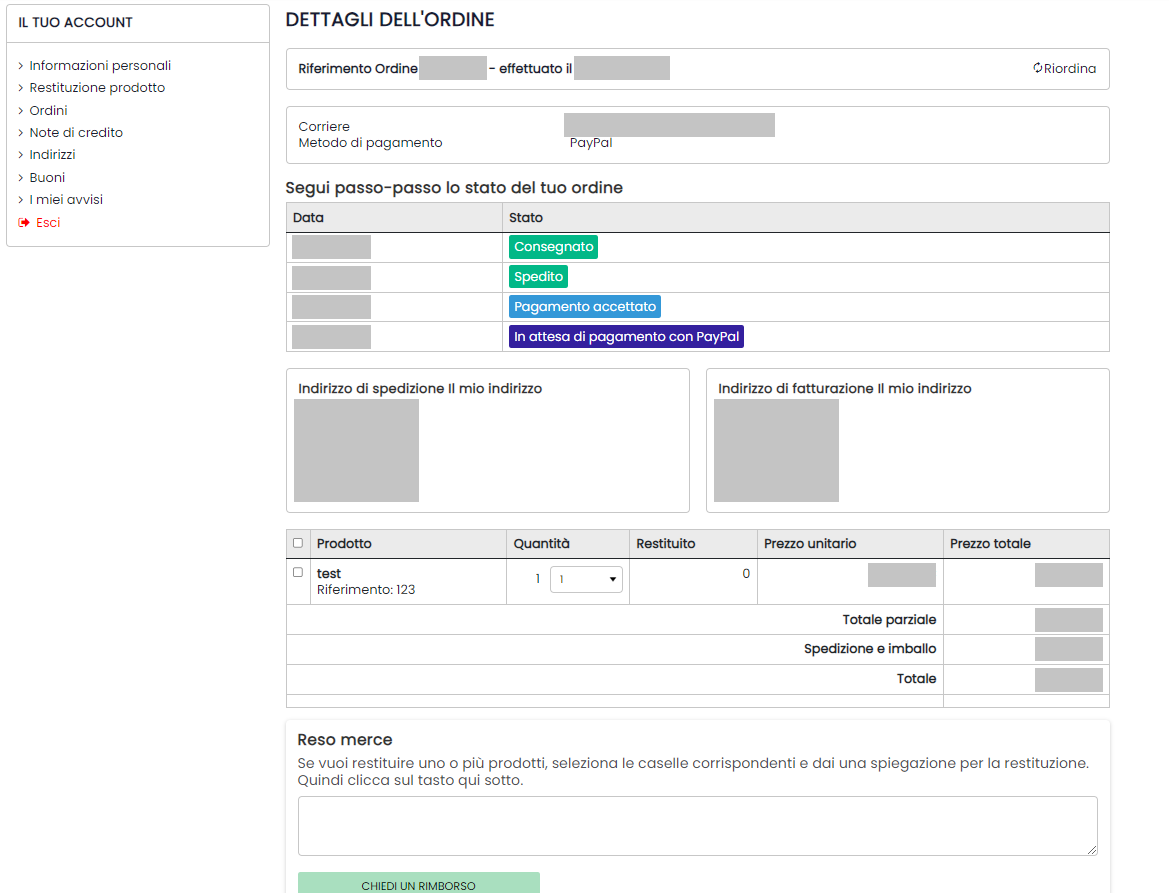1169x893 pixels.
Task: Open I miei avvisi page
Action: tap(66, 200)
